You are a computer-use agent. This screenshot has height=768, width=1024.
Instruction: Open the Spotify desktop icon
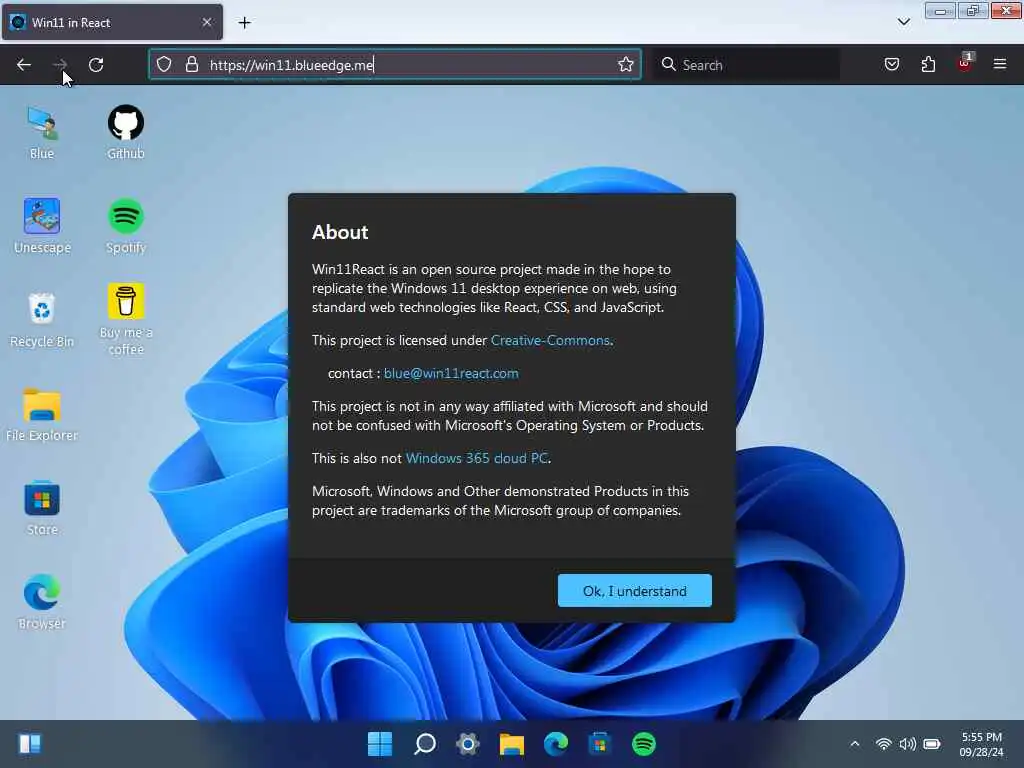click(125, 226)
